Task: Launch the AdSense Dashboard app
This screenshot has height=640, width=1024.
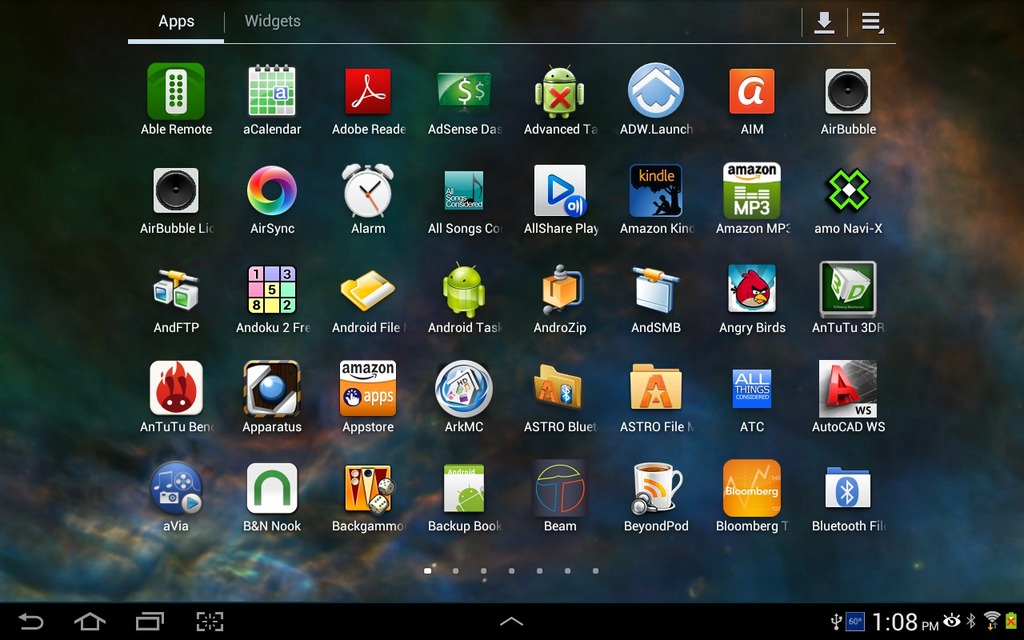Action: coord(464,92)
